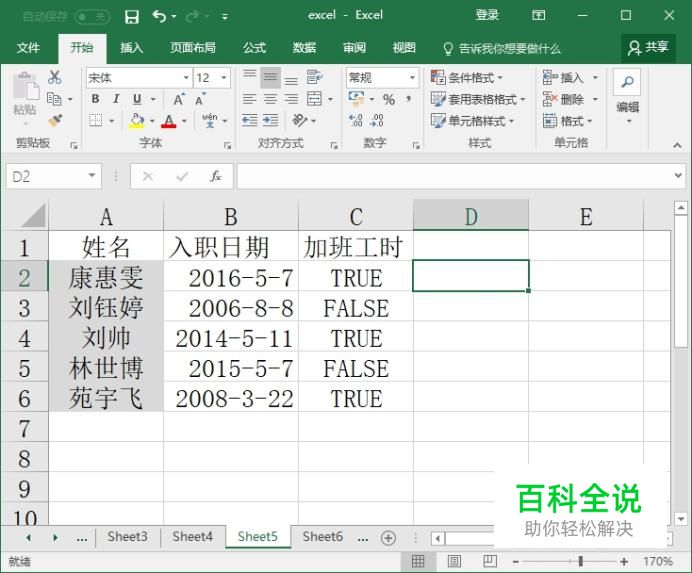The height and width of the screenshot is (573, 692).
Task: Click zoom out minus button
Action: (x=515, y=562)
